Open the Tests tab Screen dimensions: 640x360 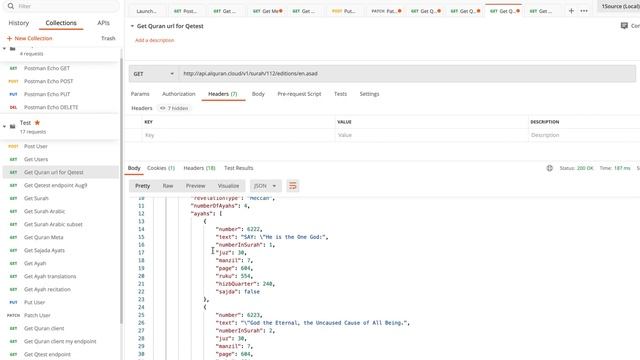pyautogui.click(x=340, y=94)
